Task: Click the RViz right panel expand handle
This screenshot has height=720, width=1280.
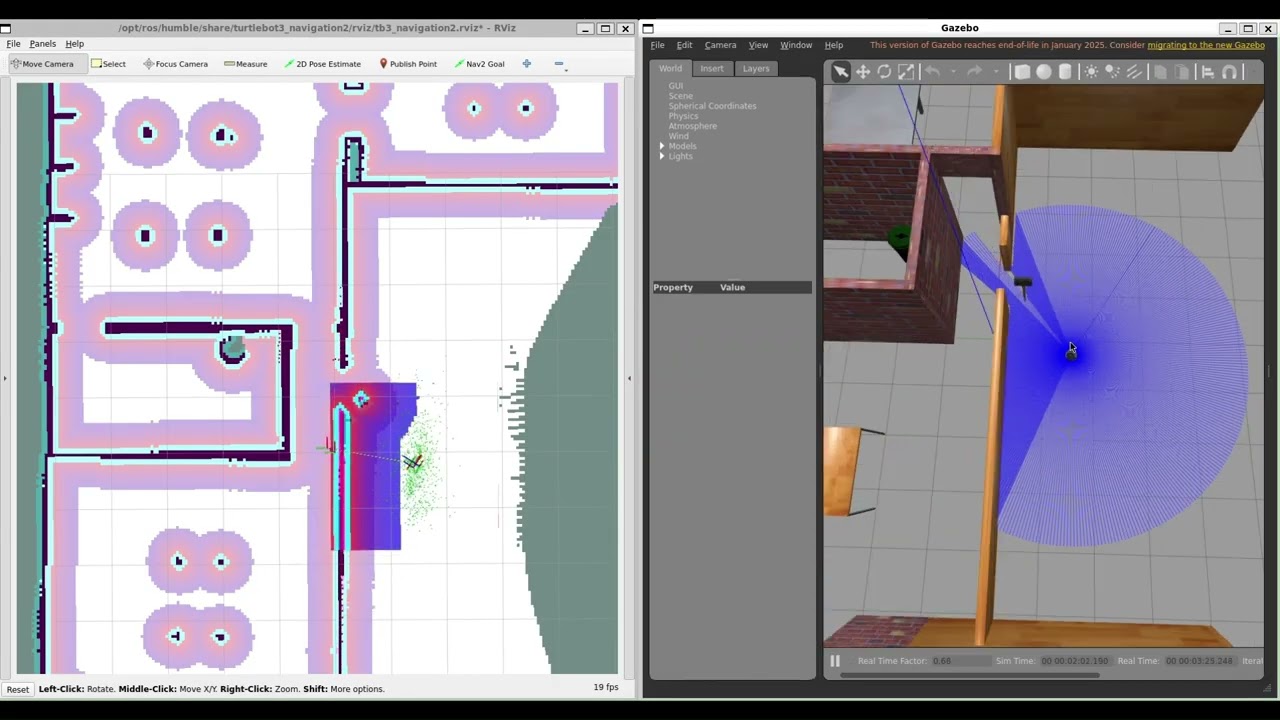Action: pos(629,378)
